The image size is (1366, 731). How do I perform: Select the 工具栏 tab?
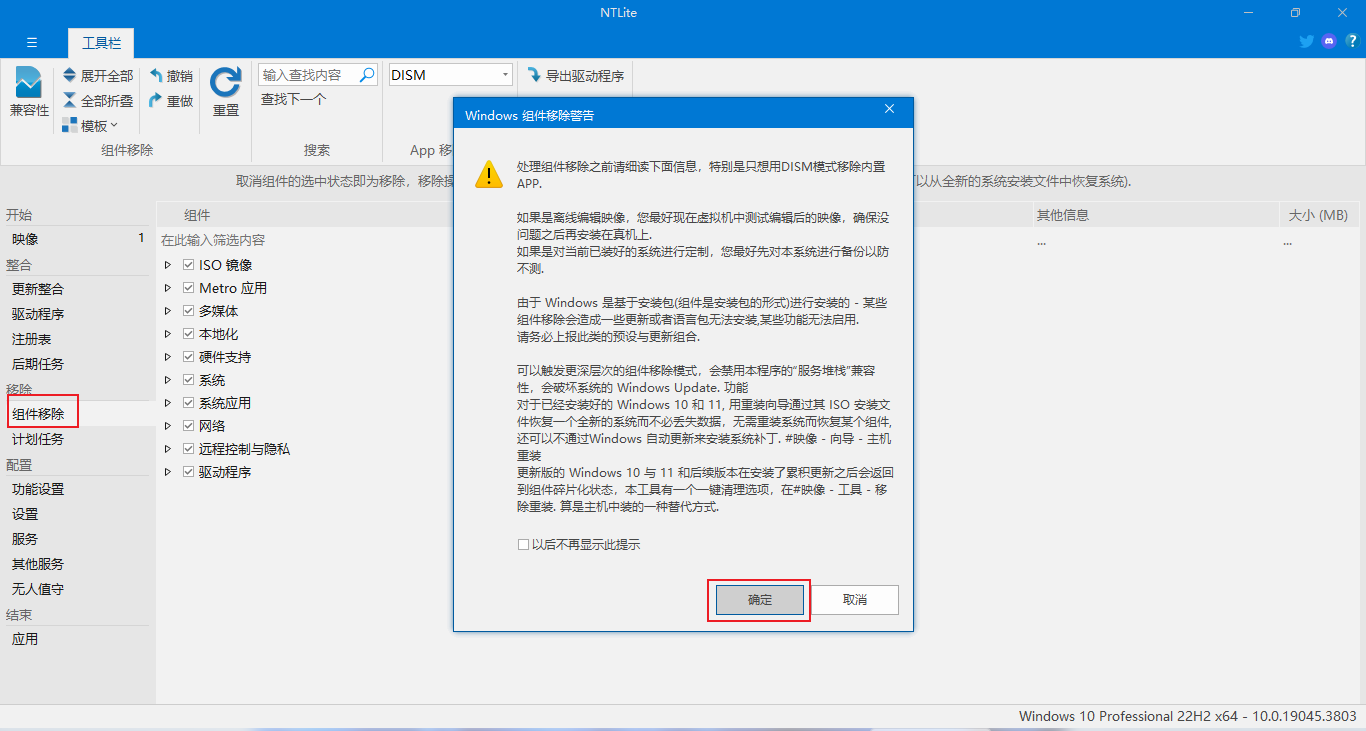(x=101, y=43)
